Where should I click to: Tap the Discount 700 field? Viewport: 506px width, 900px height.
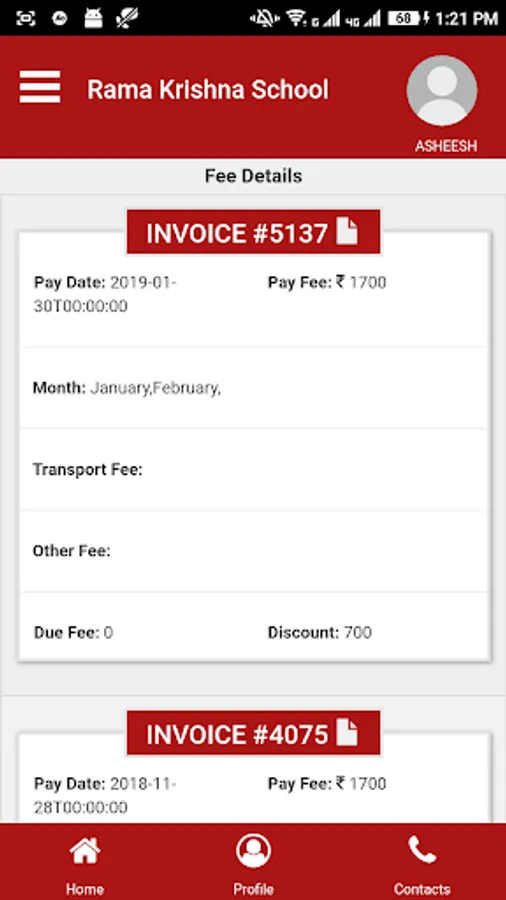(320, 633)
